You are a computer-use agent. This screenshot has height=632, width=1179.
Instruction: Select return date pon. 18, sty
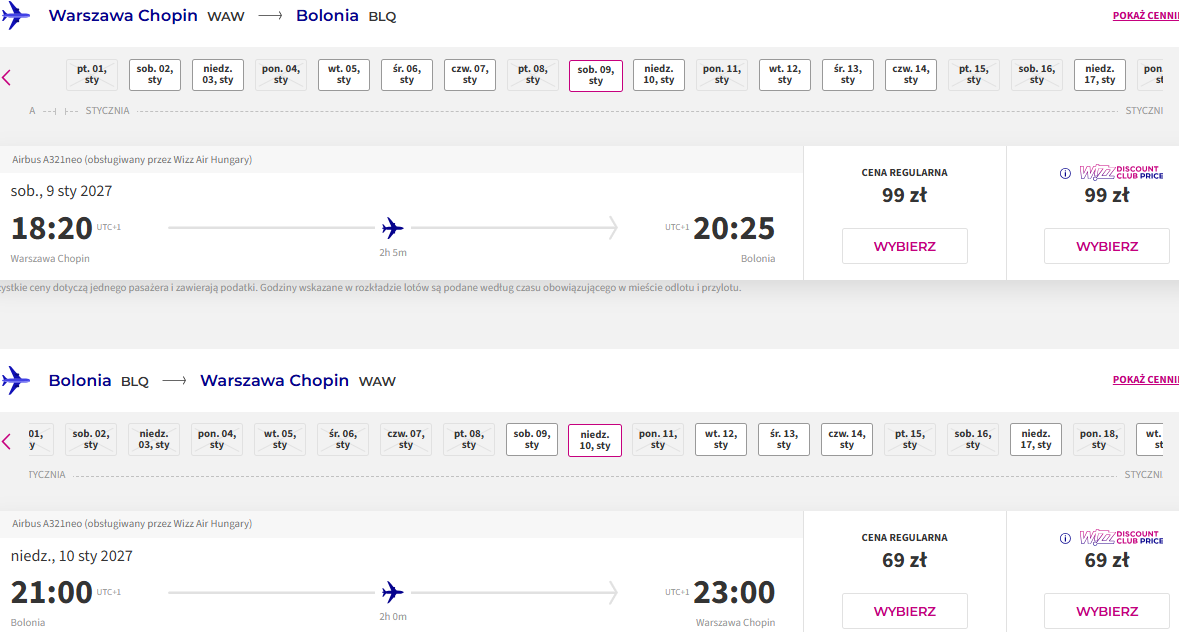tap(1099, 440)
